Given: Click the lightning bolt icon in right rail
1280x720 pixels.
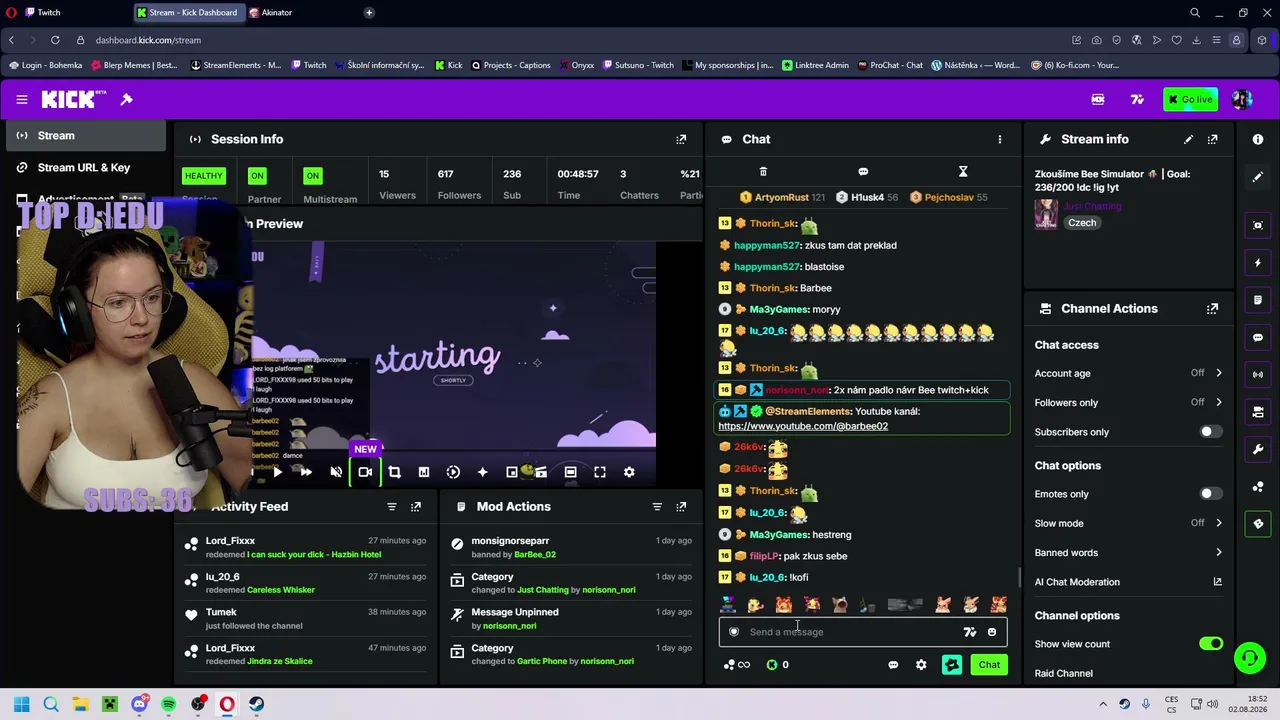Looking at the screenshot, I should 1258,263.
